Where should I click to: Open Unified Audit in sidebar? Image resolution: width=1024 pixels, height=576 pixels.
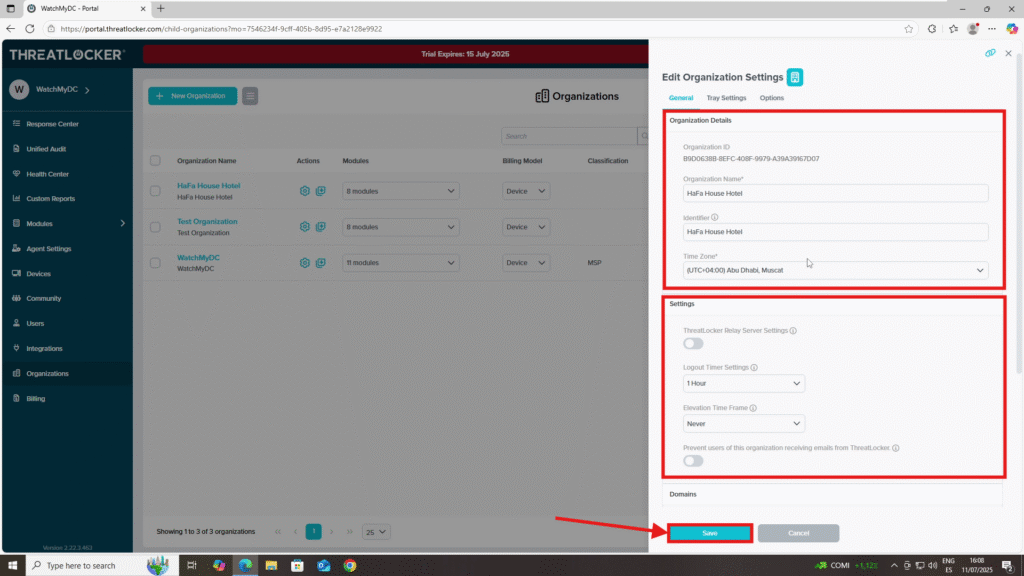pyautogui.click(x=46, y=149)
